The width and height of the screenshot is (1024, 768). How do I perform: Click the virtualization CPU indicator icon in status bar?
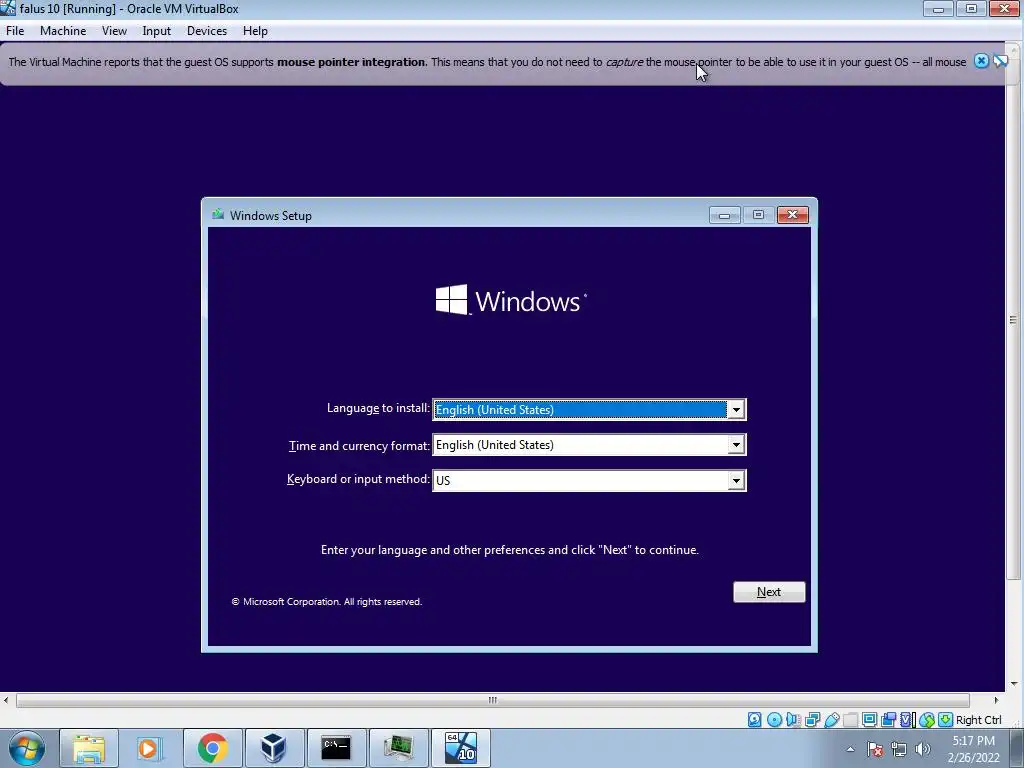908,720
